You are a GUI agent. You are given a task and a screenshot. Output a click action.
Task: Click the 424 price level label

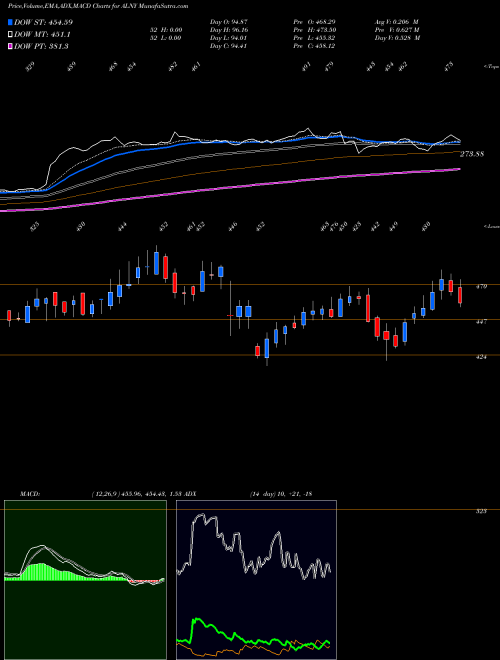tap(482, 357)
